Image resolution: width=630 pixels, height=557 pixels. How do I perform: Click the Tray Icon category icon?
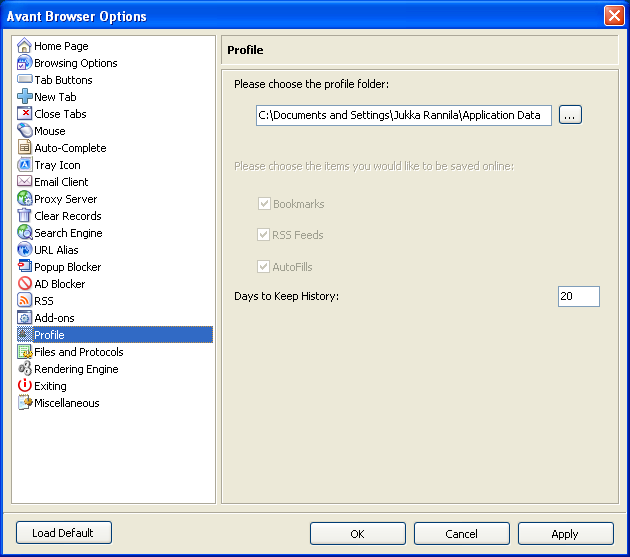click(x=24, y=164)
